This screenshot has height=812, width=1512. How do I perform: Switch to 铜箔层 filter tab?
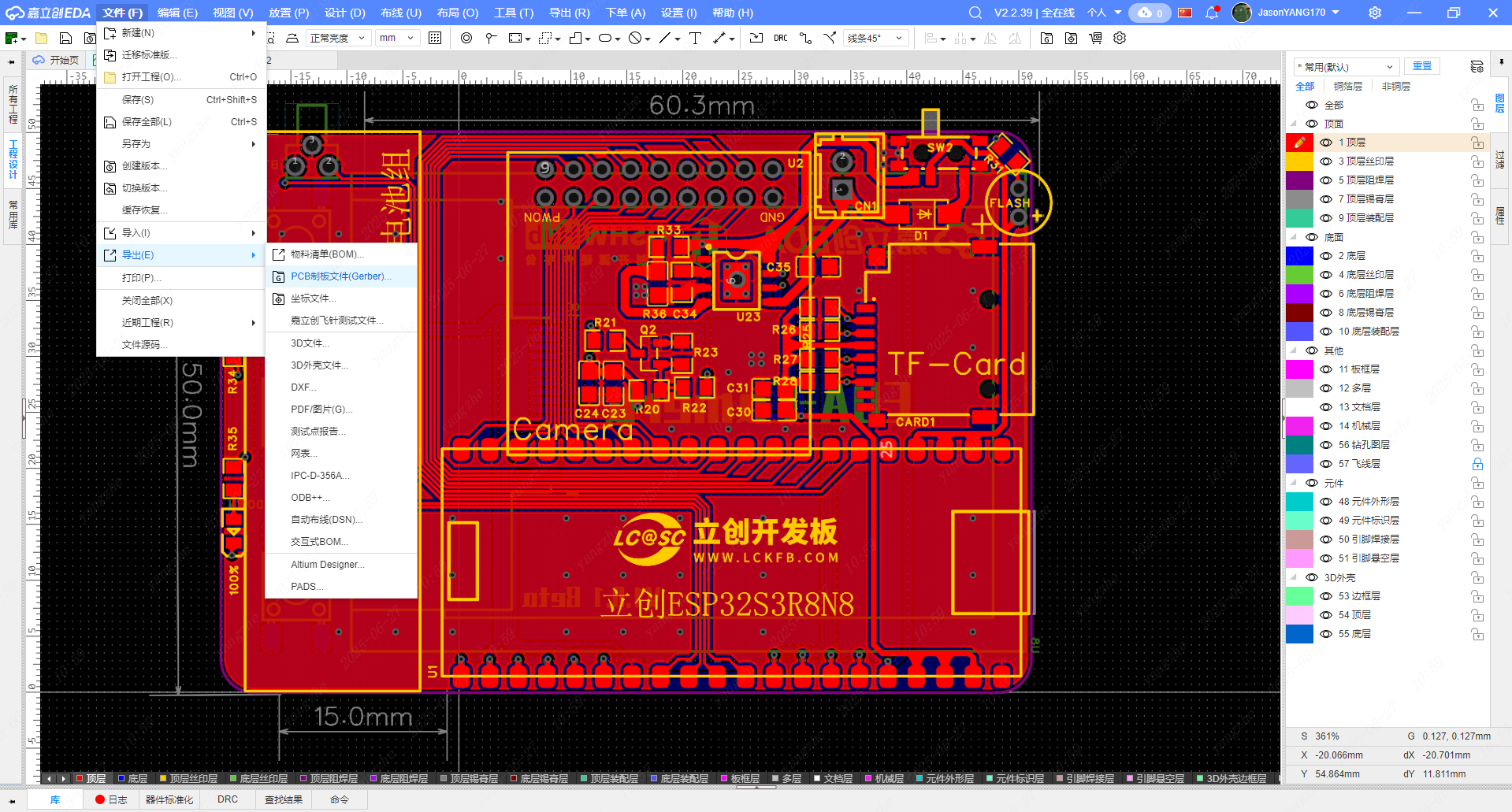(1348, 87)
